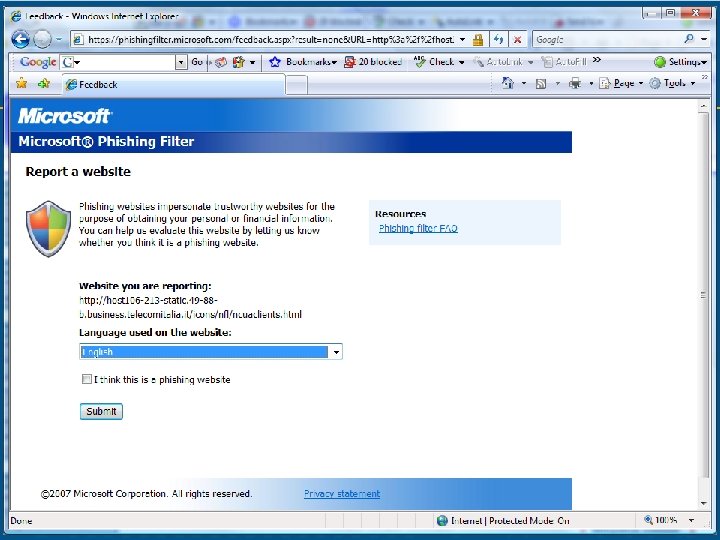Image resolution: width=720 pixels, height=540 pixels.
Task: Click the browser Back arrow button
Action: point(20,39)
